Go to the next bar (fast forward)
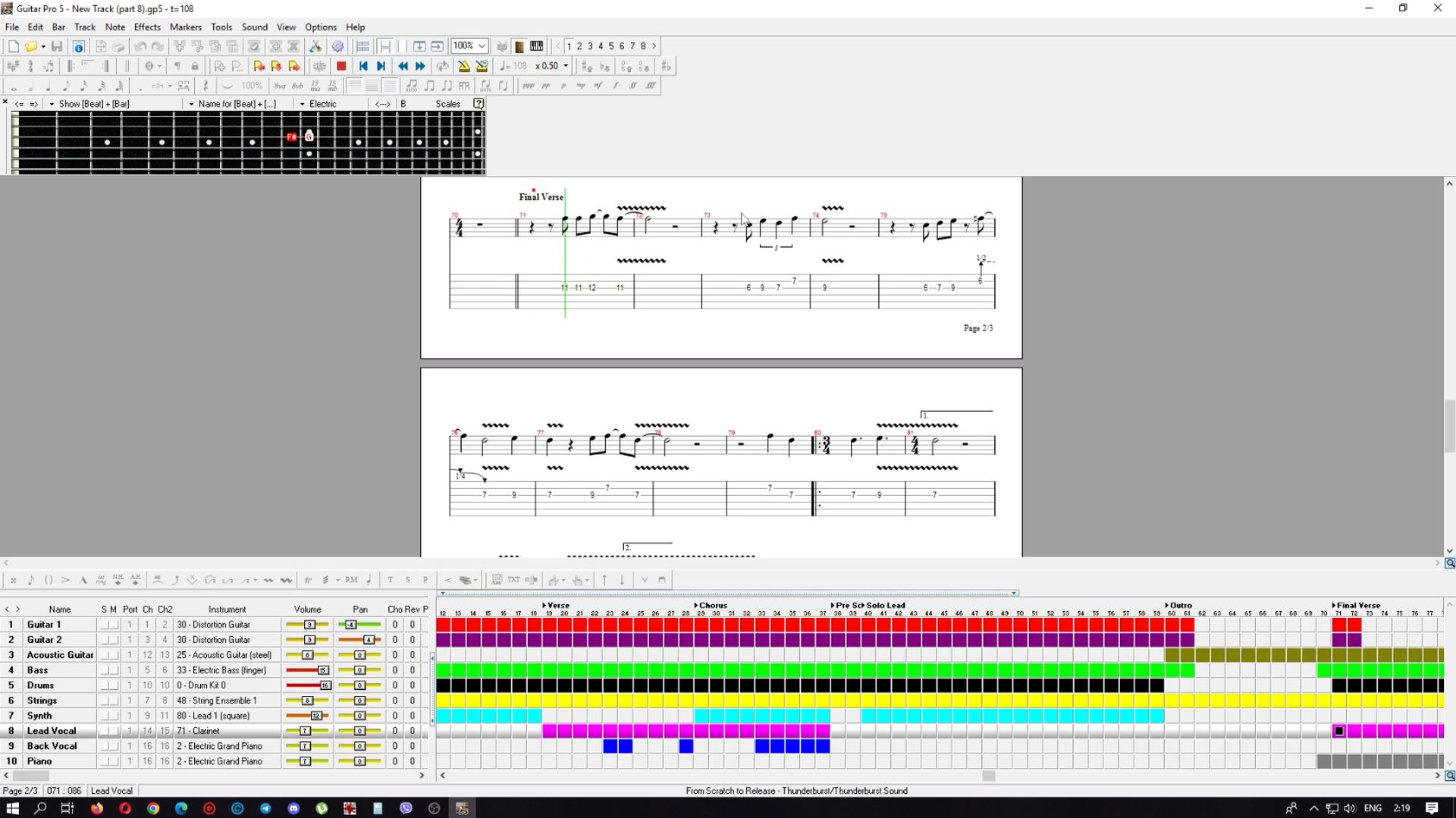This screenshot has height=818, width=1456. pyautogui.click(x=421, y=66)
